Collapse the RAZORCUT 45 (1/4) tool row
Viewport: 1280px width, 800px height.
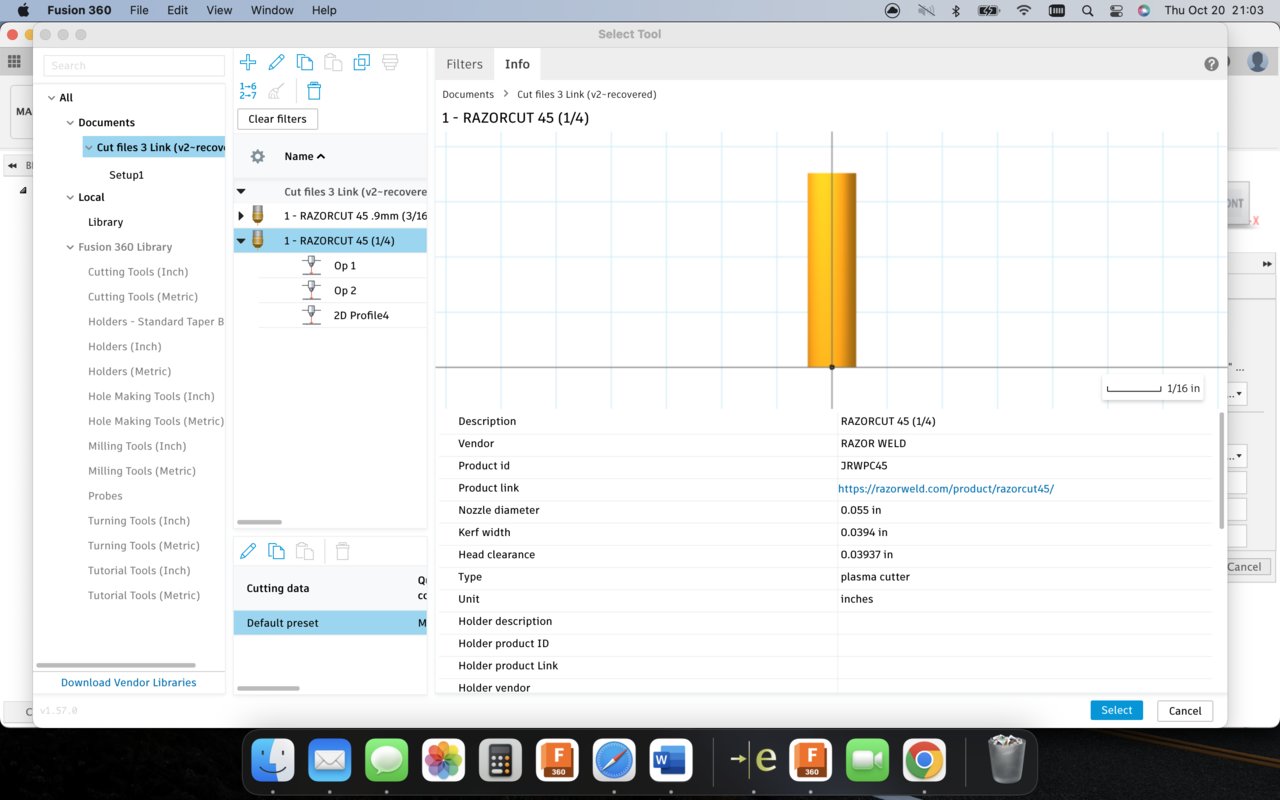pyautogui.click(x=241, y=241)
